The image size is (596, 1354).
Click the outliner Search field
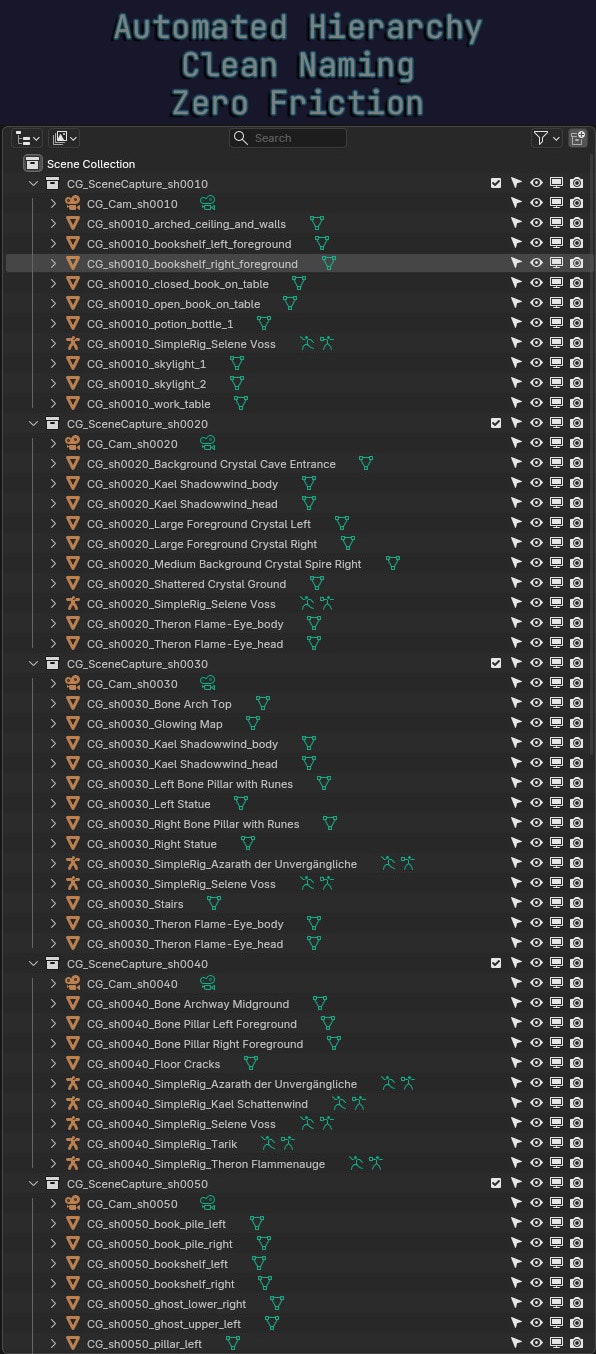click(x=288, y=138)
